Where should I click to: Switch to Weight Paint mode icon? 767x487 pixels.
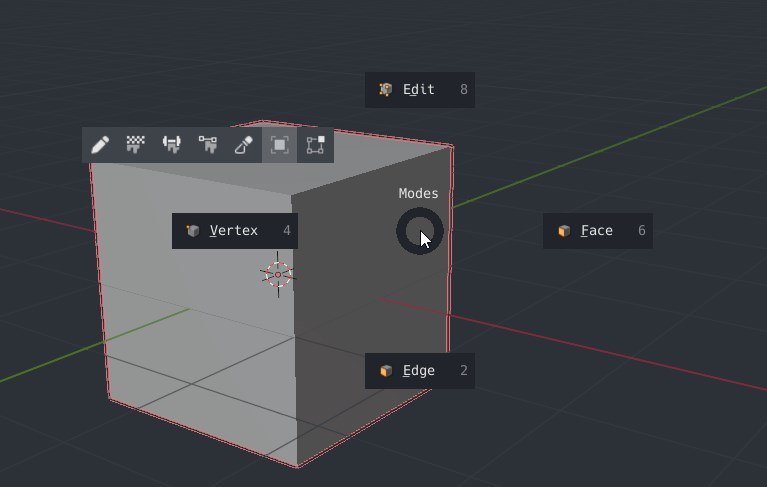[x=172, y=145]
